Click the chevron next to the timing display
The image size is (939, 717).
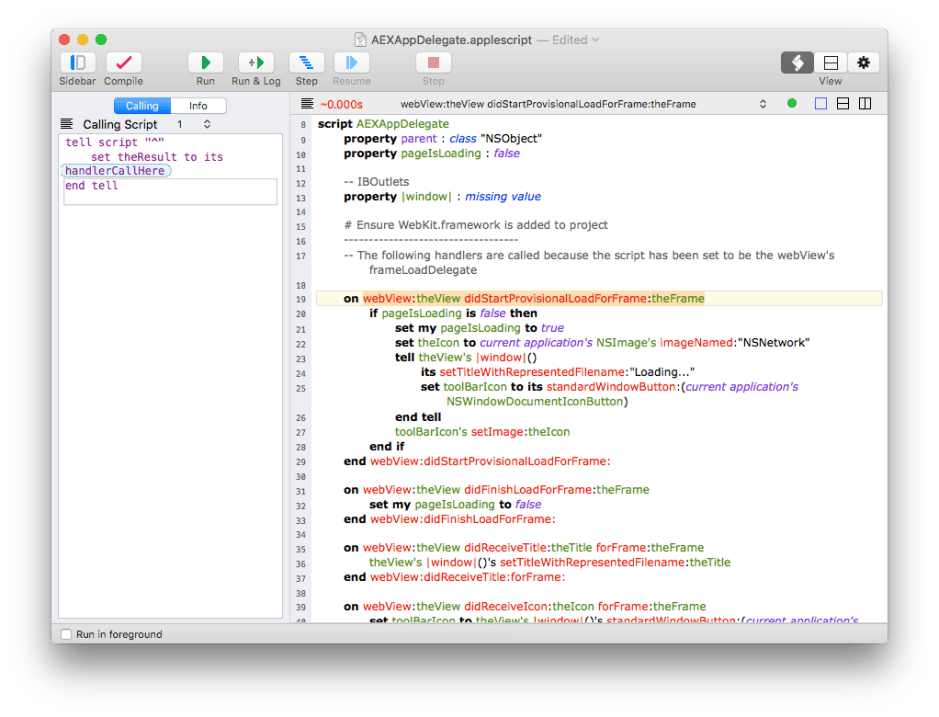[x=763, y=103]
